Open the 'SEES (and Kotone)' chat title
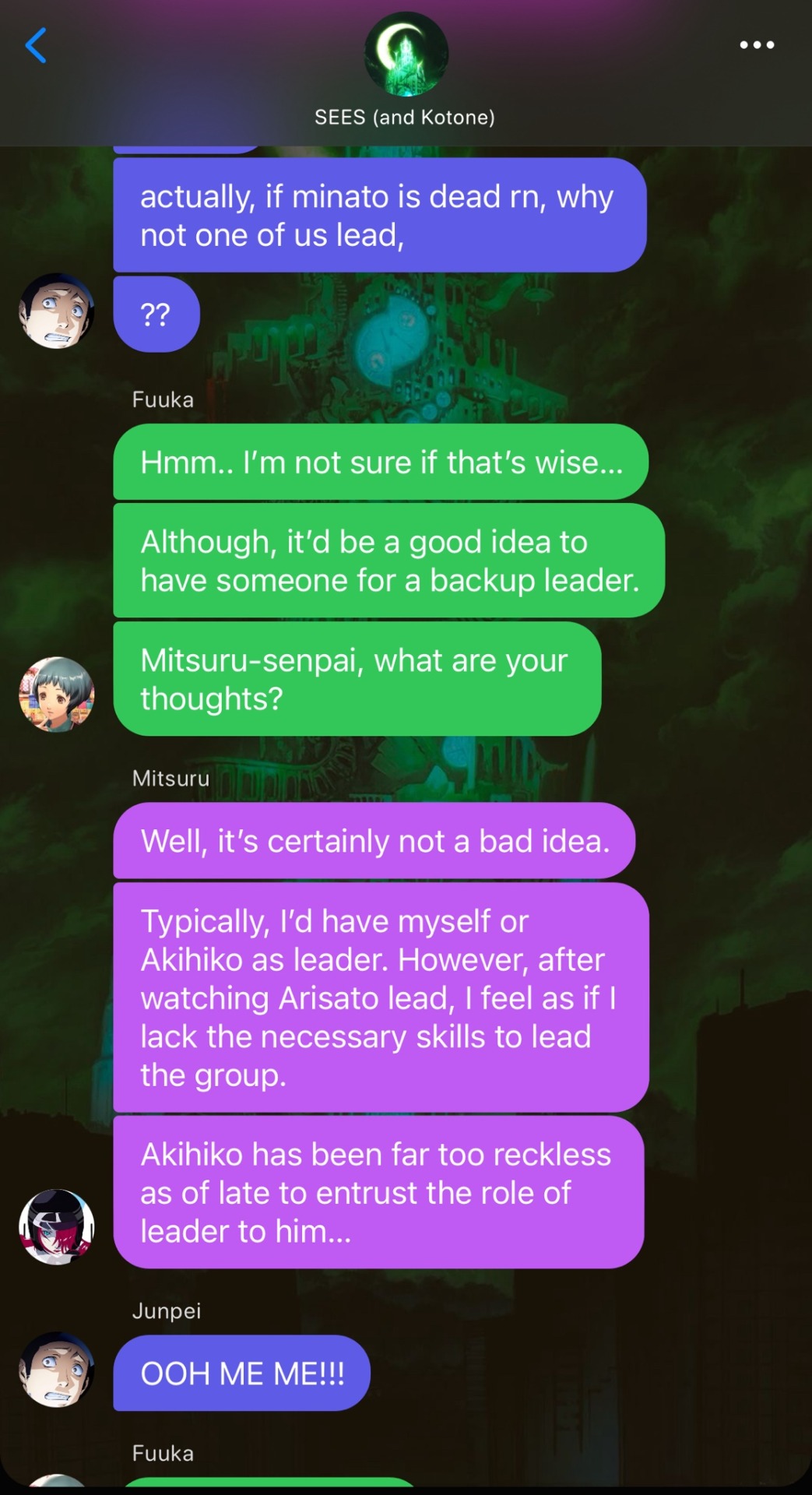This screenshot has height=1495, width=812. click(x=405, y=118)
